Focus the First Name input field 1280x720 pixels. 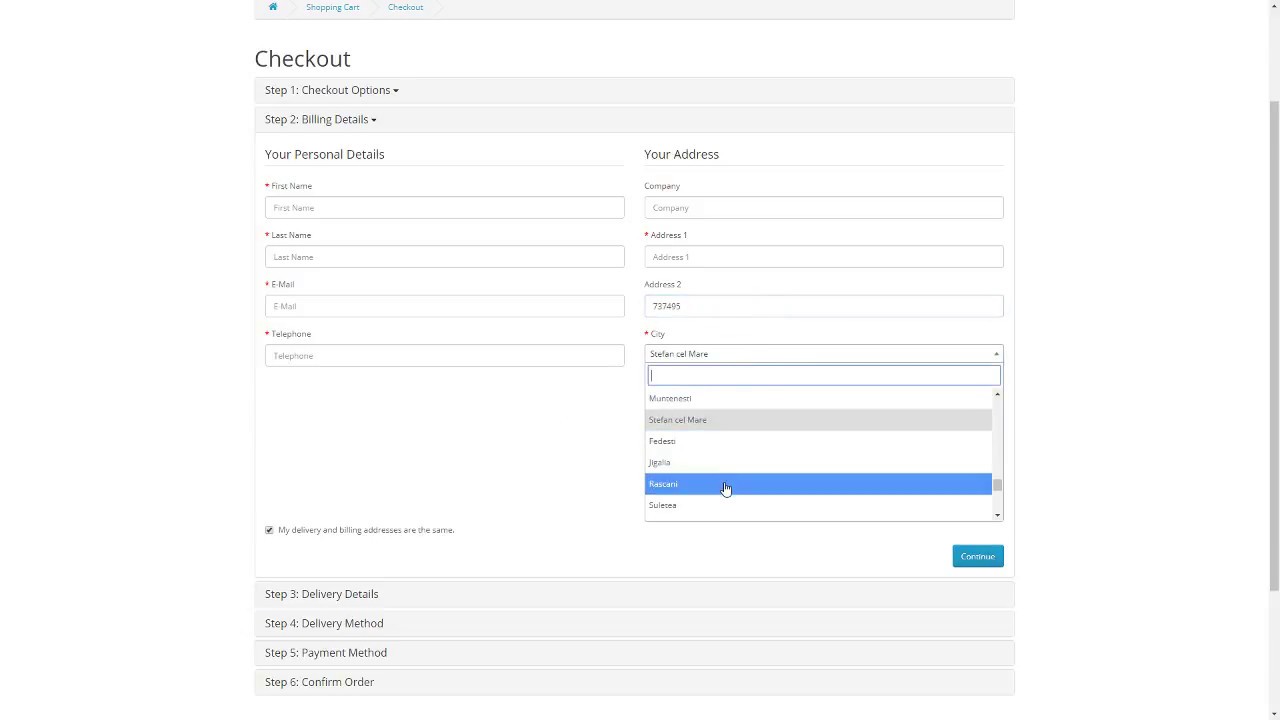(x=444, y=208)
